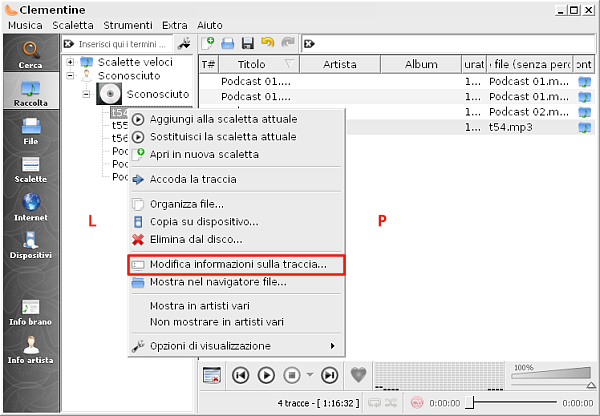Click the heart love-track icon

tap(360, 375)
